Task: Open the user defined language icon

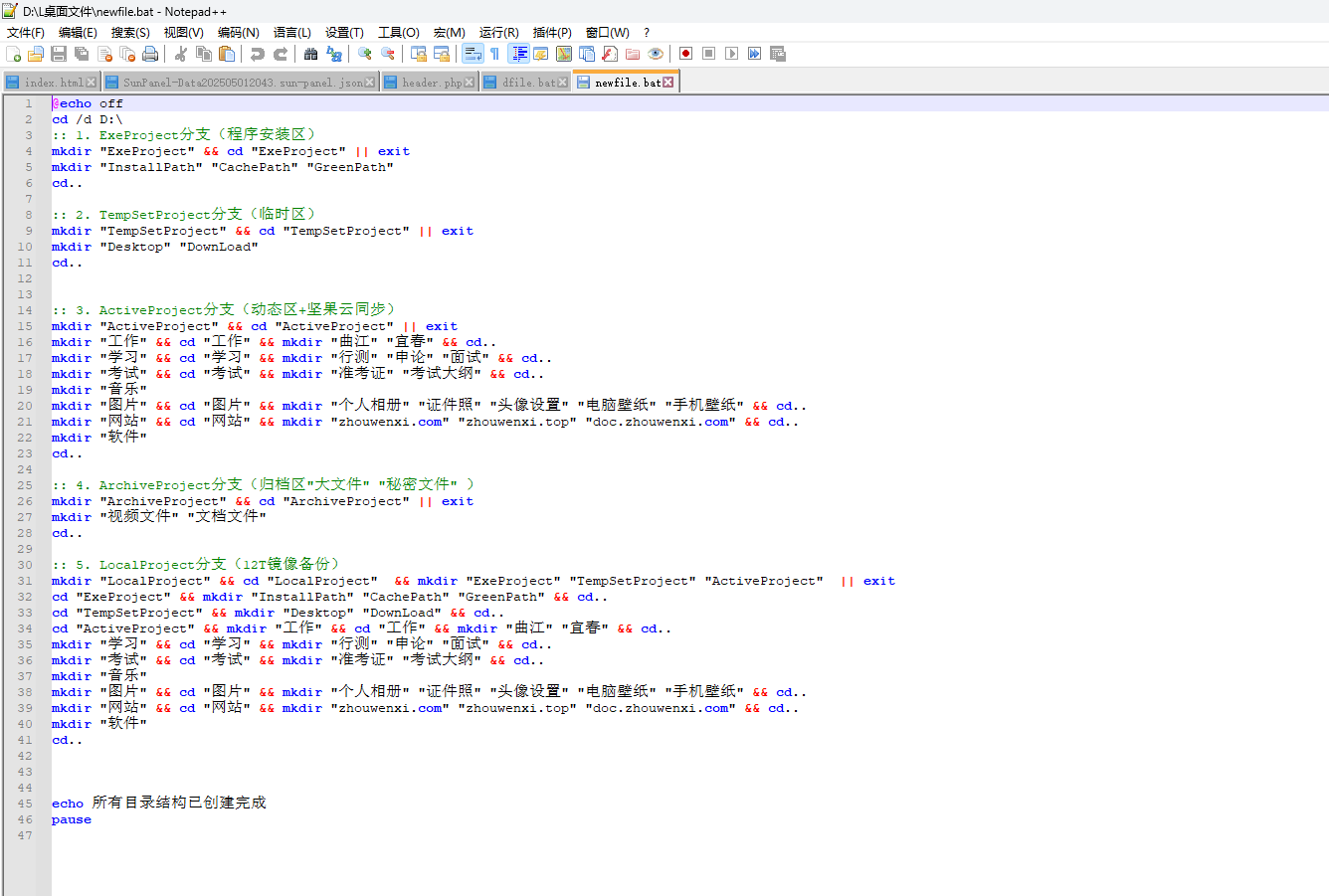Action: [541, 54]
